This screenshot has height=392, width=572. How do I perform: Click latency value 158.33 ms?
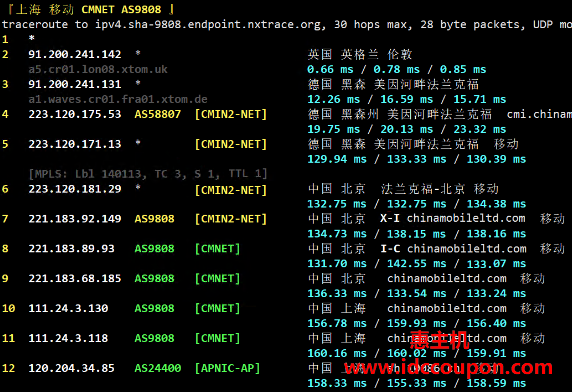pyautogui.click(x=337, y=383)
